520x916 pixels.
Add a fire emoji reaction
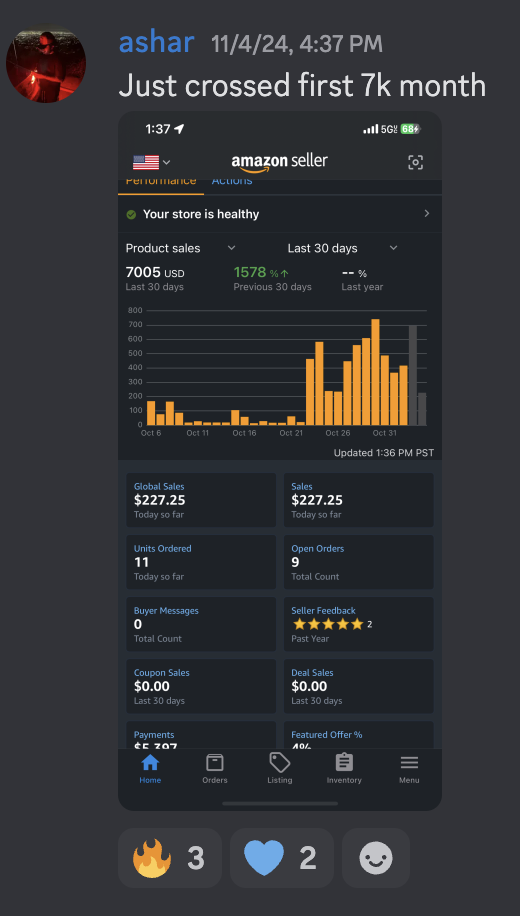point(170,858)
